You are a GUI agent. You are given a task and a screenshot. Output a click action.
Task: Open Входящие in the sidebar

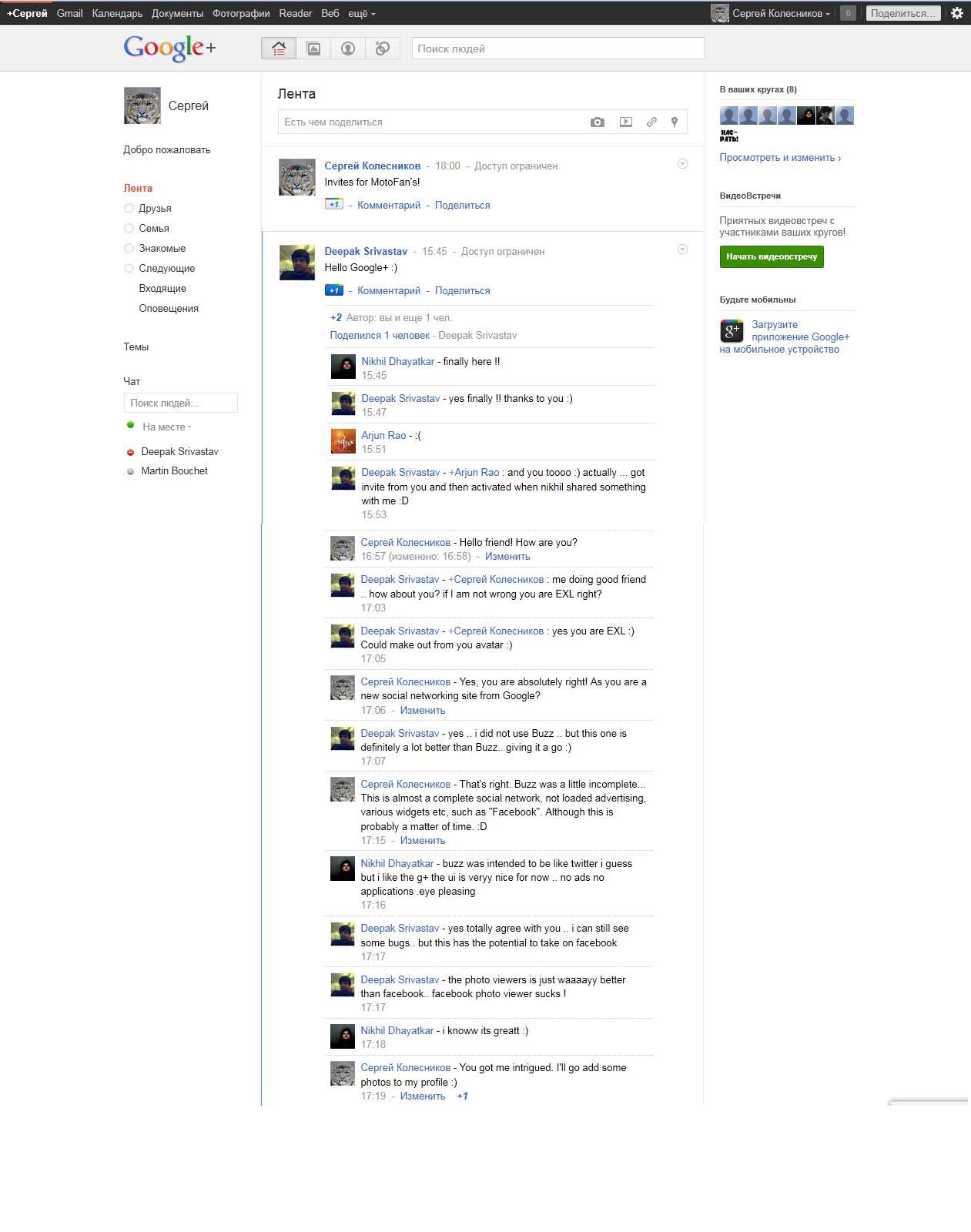click(x=162, y=289)
